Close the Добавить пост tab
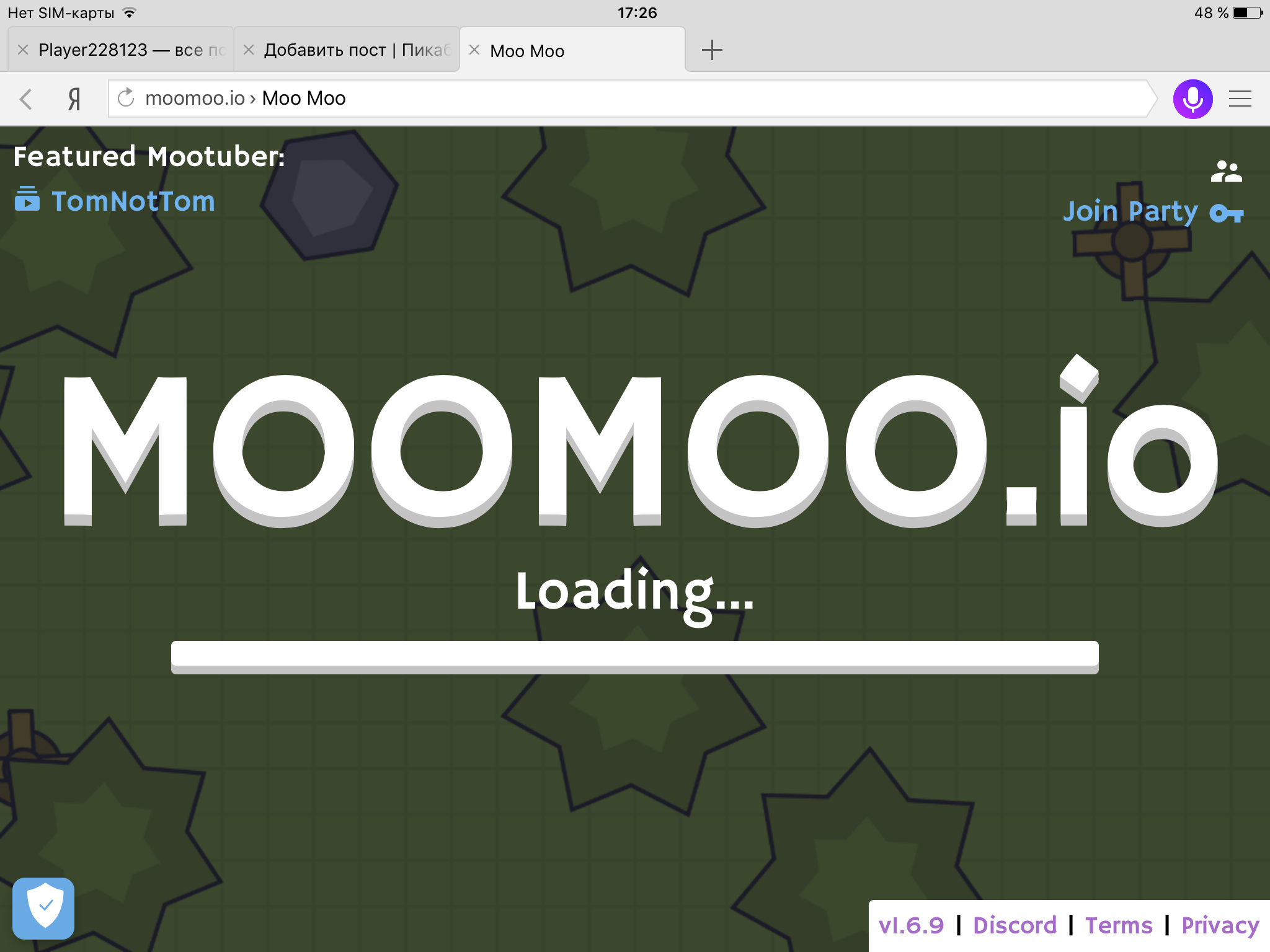The image size is (1270, 952). pos(249,50)
